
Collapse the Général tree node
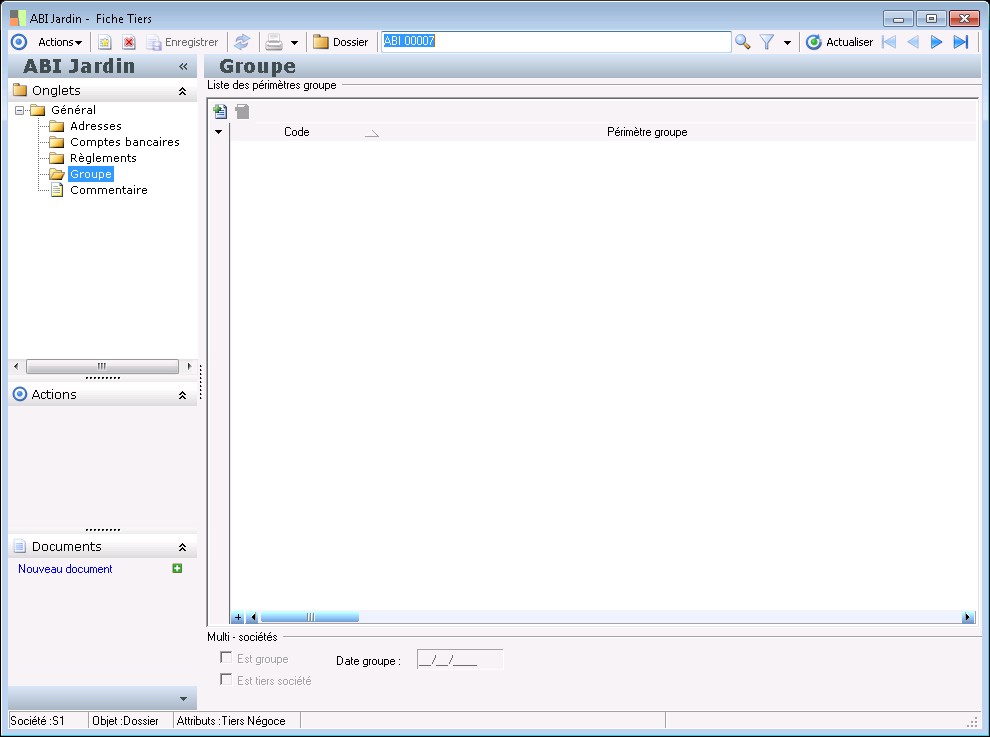(19, 110)
